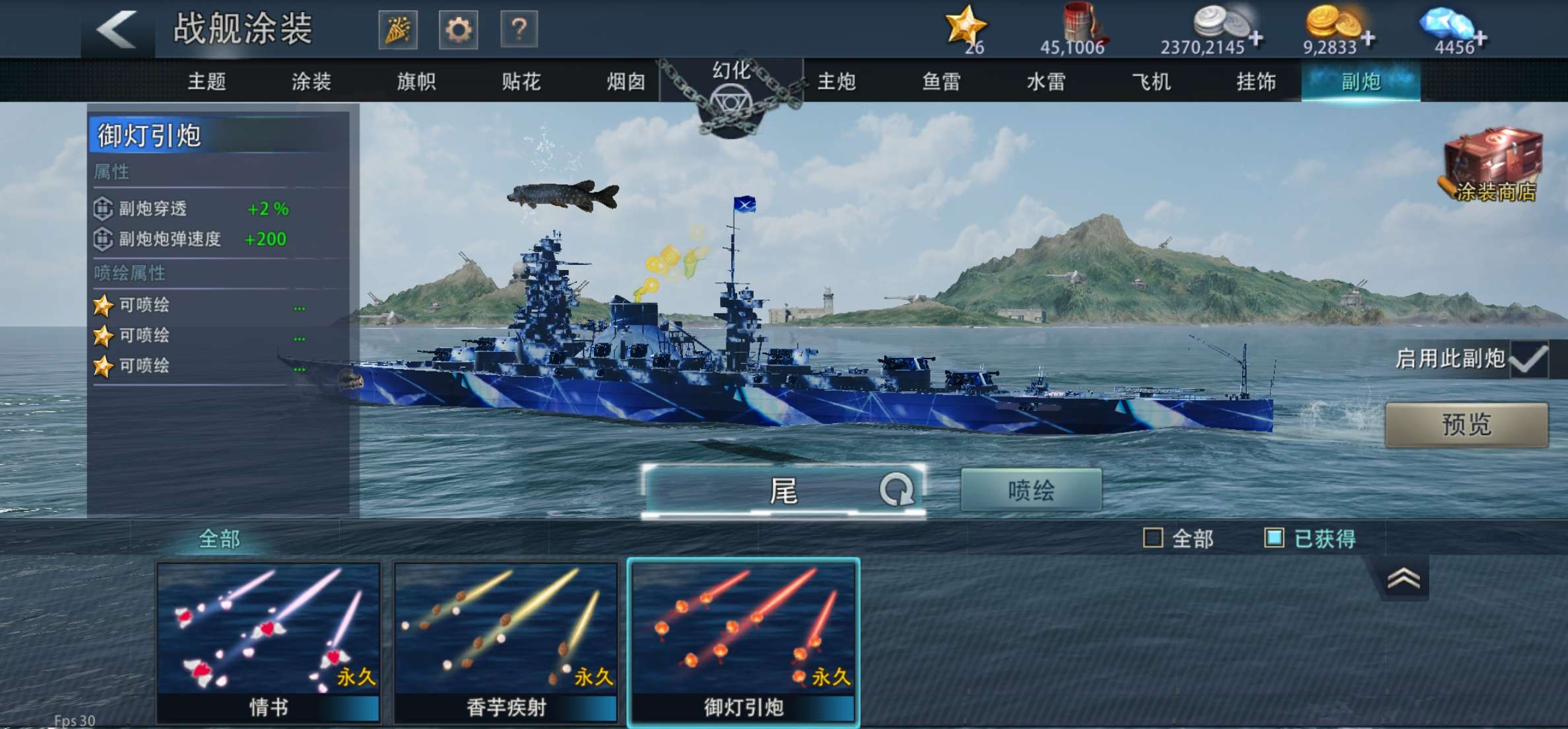Image resolution: width=1568 pixels, height=729 pixels.
Task: Open settings gear icon
Action: point(458,30)
